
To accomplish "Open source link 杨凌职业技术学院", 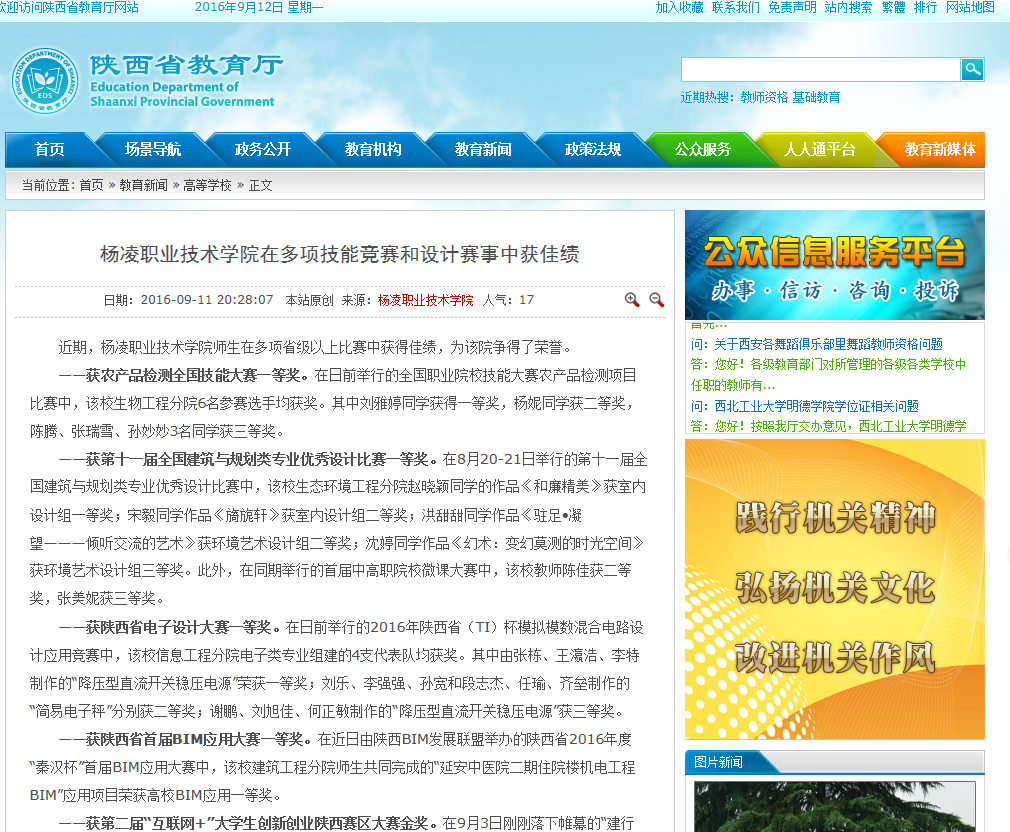I will tap(425, 300).
